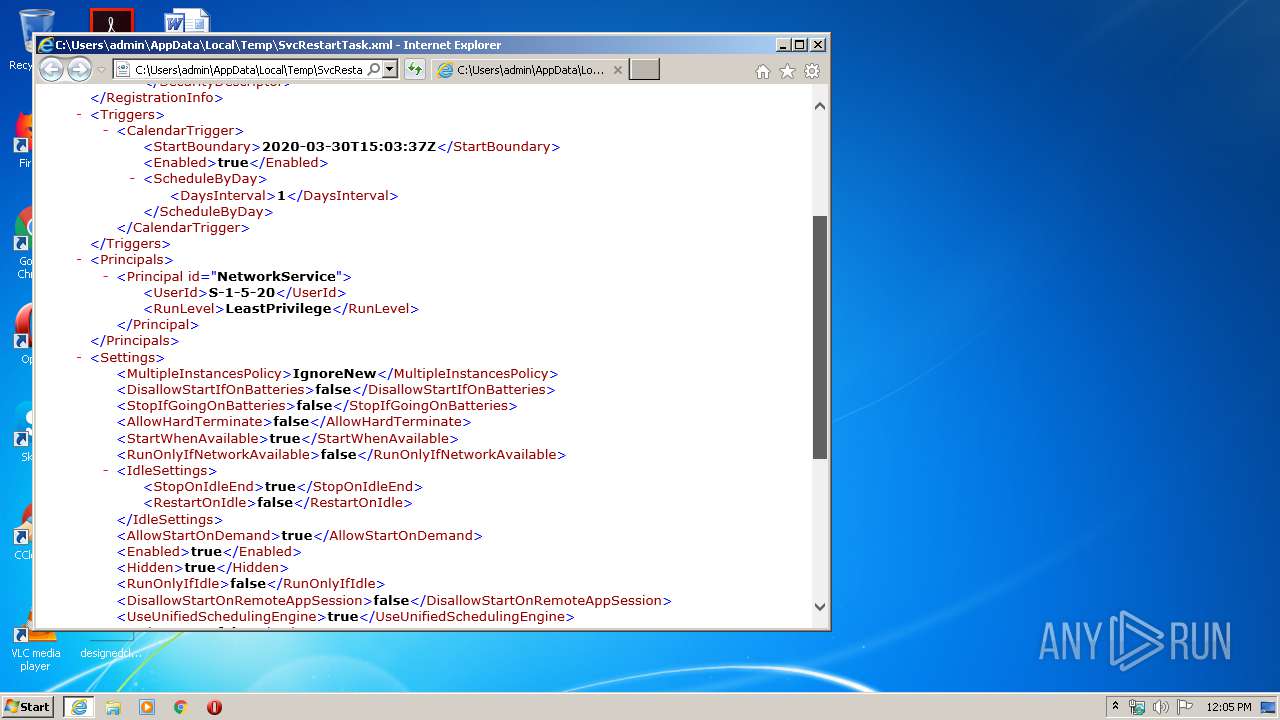Click the Action Center flag icon

1185,707
